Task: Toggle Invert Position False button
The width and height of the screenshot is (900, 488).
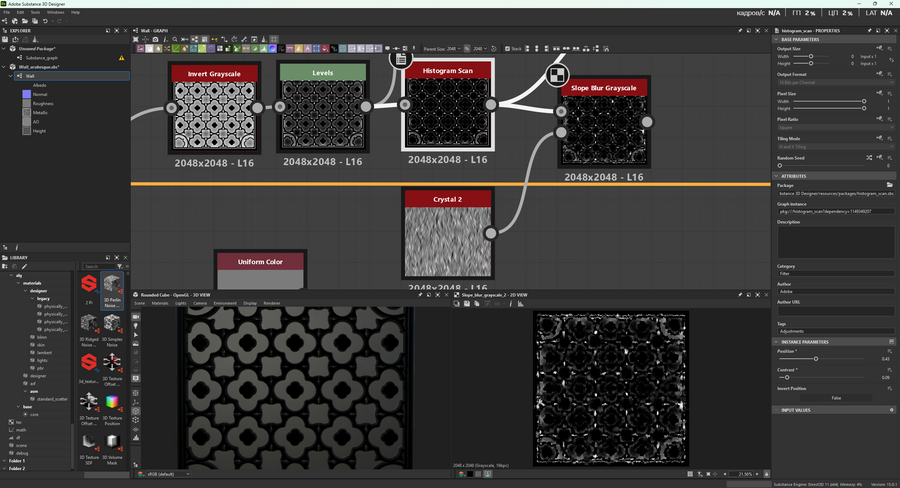Action: [835, 398]
